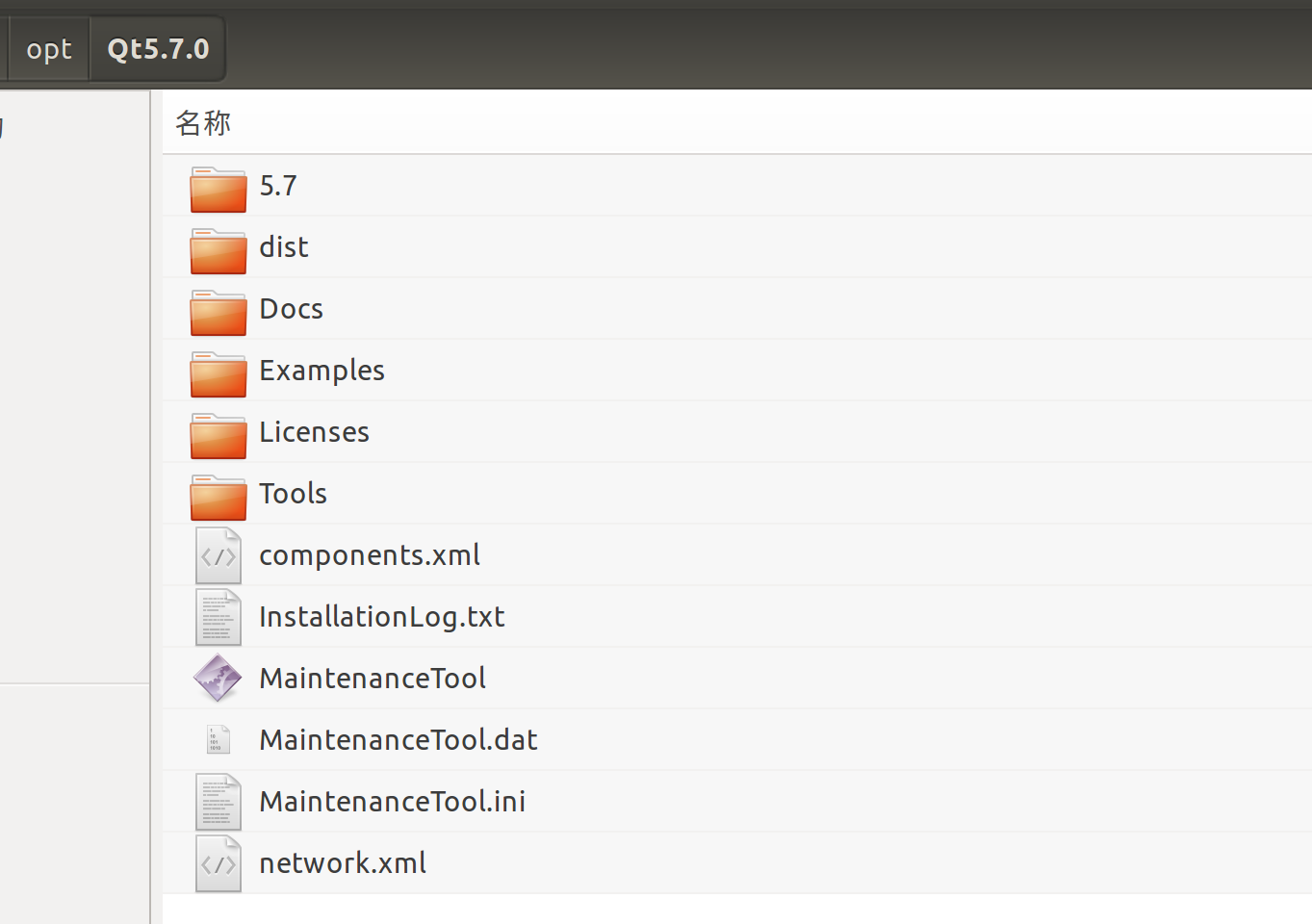Screen dimensions: 1312x924
Task: Click the InstallationLog.txt text file icon
Action: pyautogui.click(x=219, y=617)
